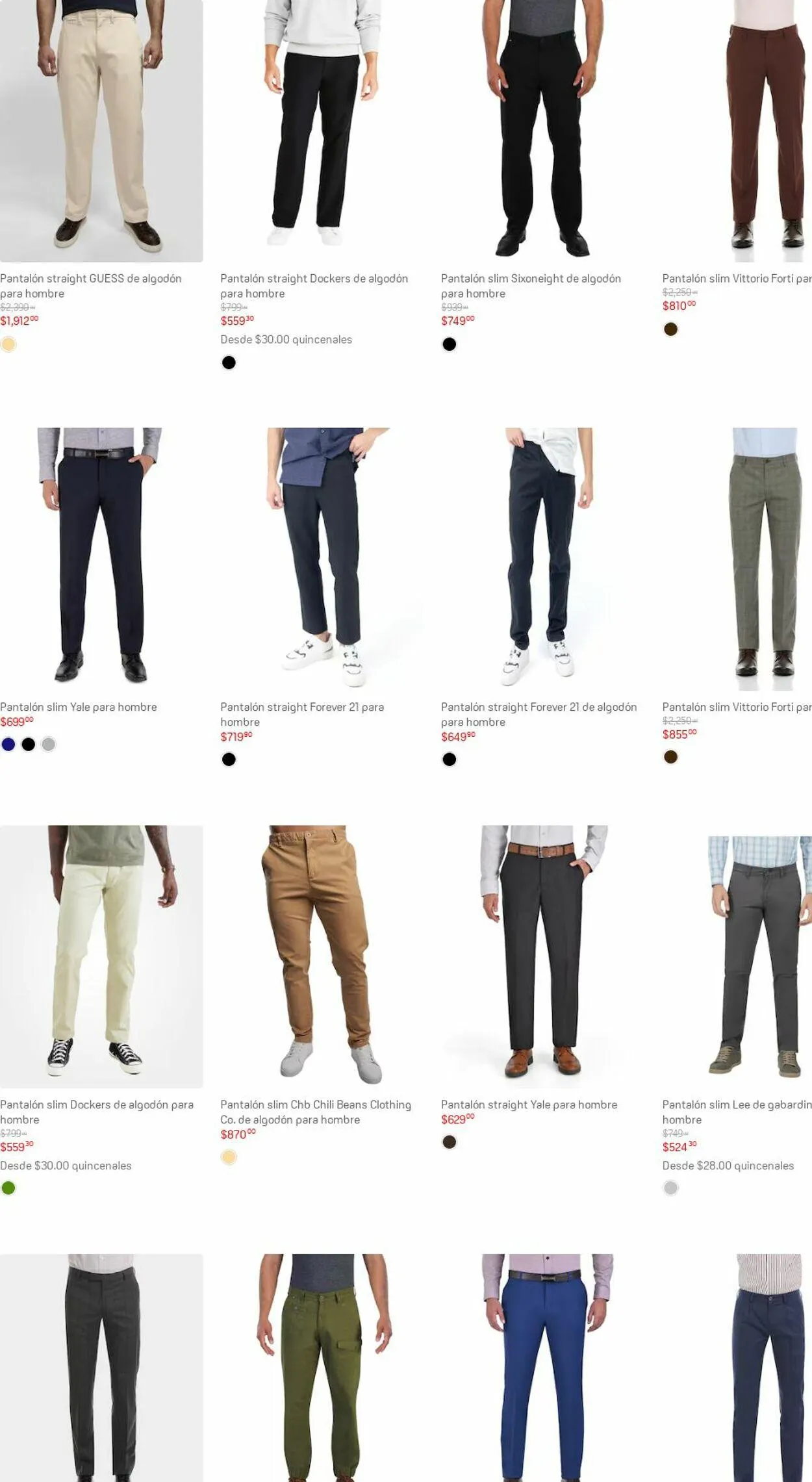Choose dark brown swatch for Yale straight pants
The width and height of the screenshot is (812, 1482).
[x=449, y=1142]
